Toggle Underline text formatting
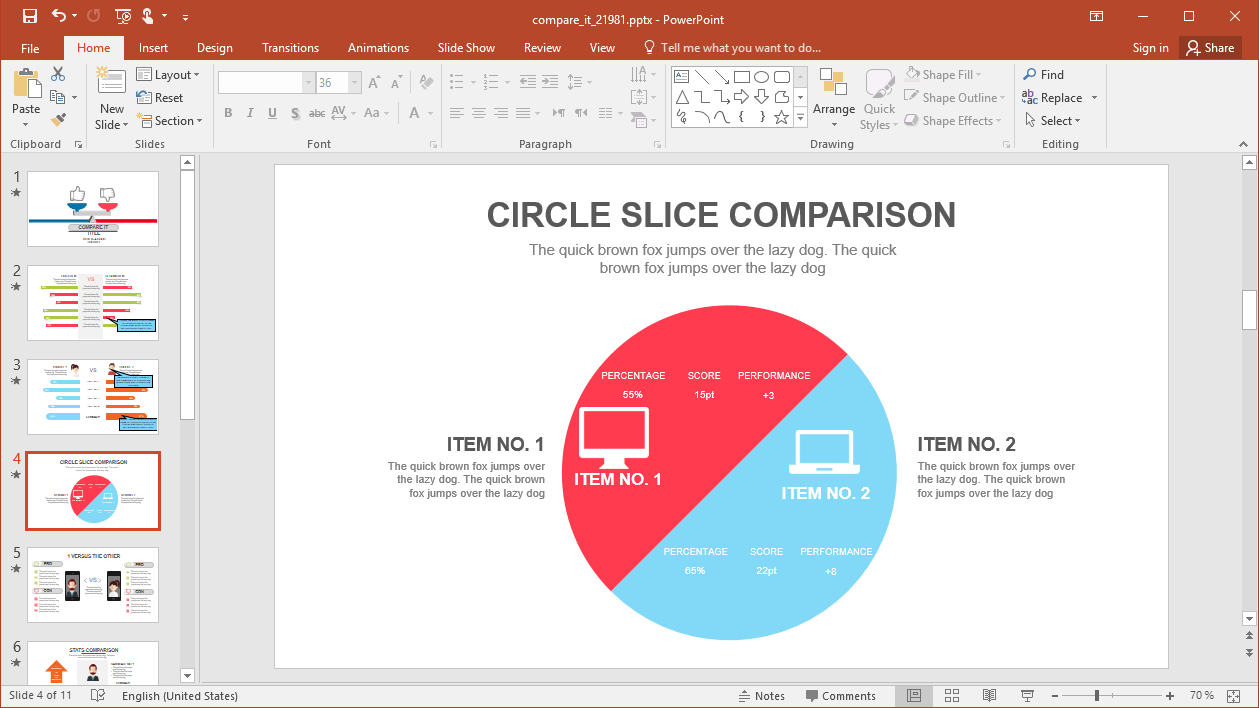1259x708 pixels. (x=272, y=113)
